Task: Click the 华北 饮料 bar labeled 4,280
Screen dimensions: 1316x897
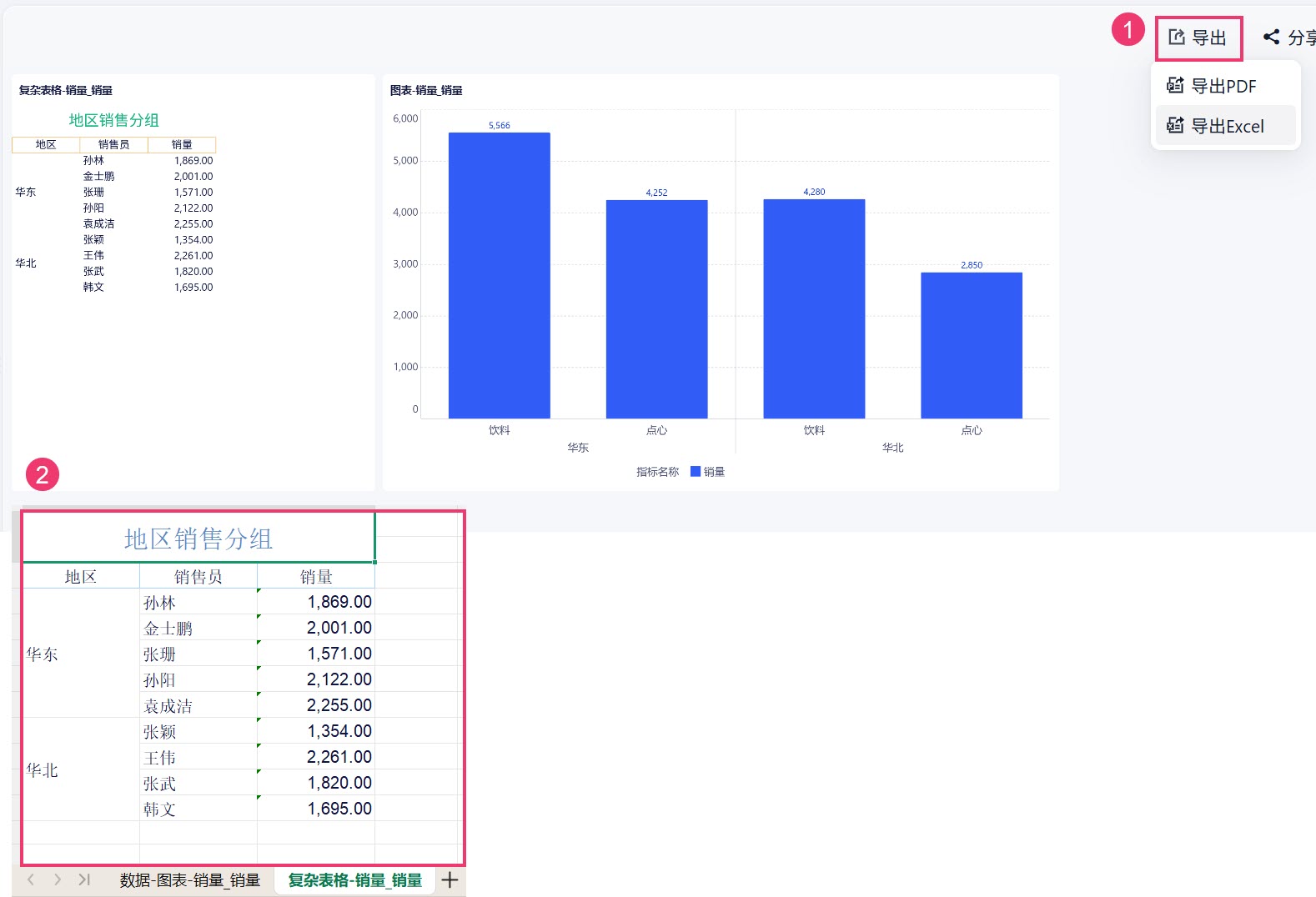Action: pos(814,308)
